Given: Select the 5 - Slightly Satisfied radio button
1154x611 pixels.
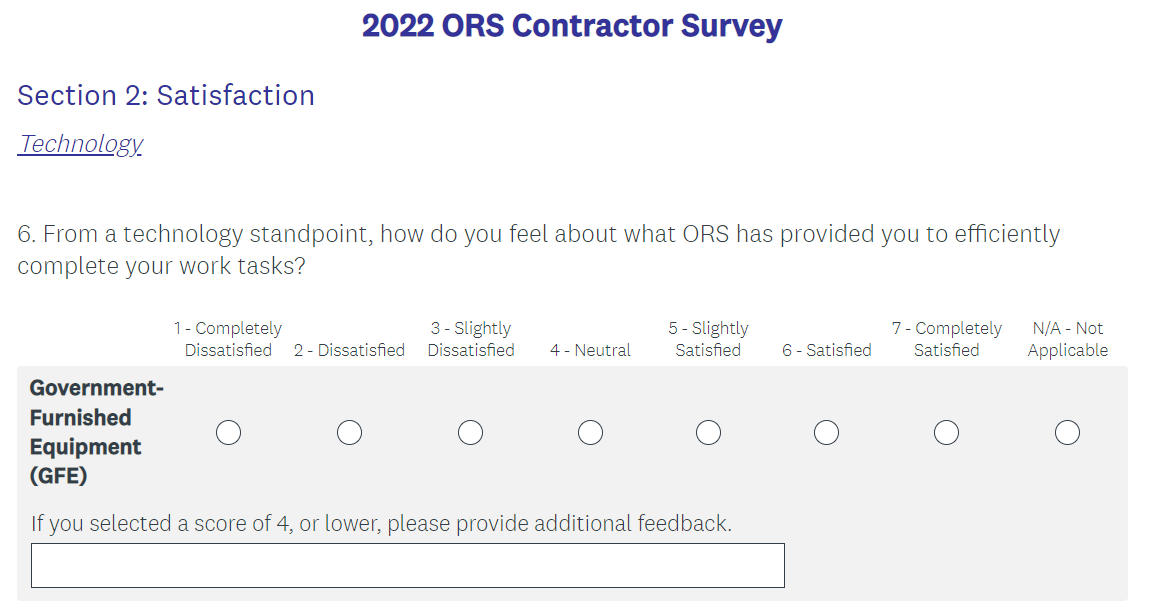Looking at the screenshot, I should (x=708, y=433).
